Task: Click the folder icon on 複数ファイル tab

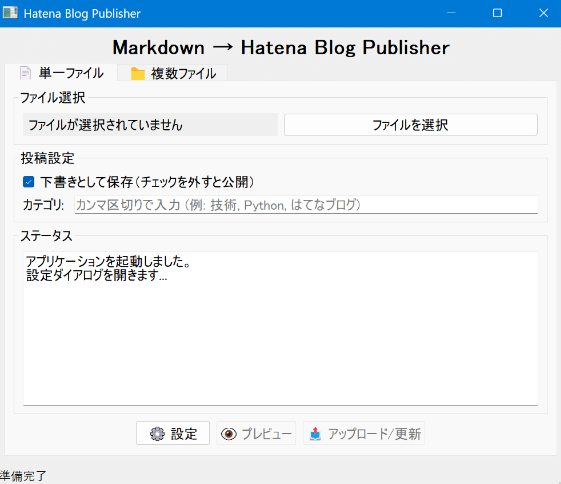Action: click(138, 74)
